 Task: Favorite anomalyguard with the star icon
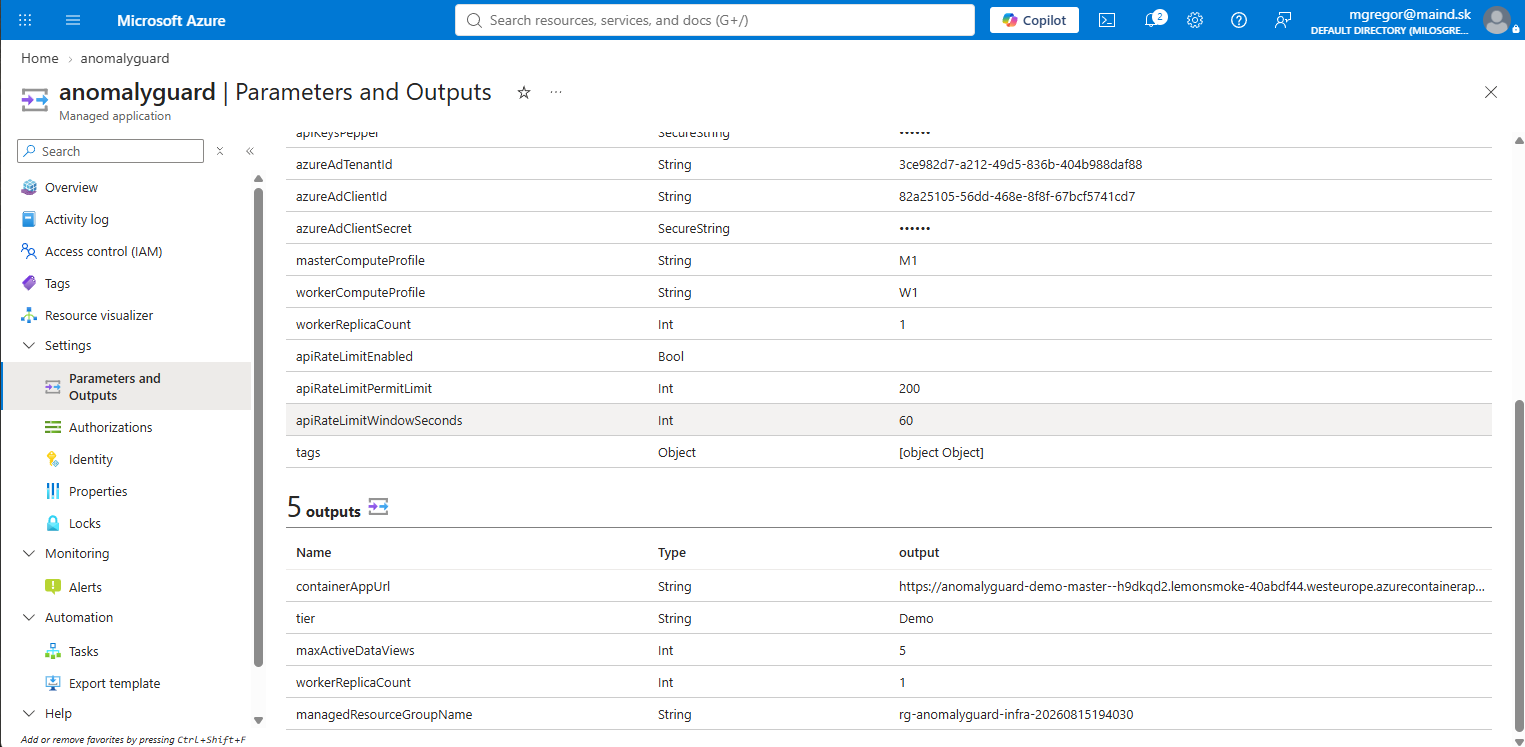click(x=524, y=92)
